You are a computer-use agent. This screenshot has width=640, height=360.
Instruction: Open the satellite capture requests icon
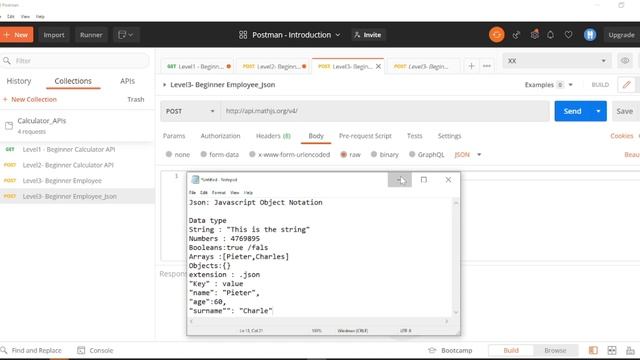coord(516,35)
